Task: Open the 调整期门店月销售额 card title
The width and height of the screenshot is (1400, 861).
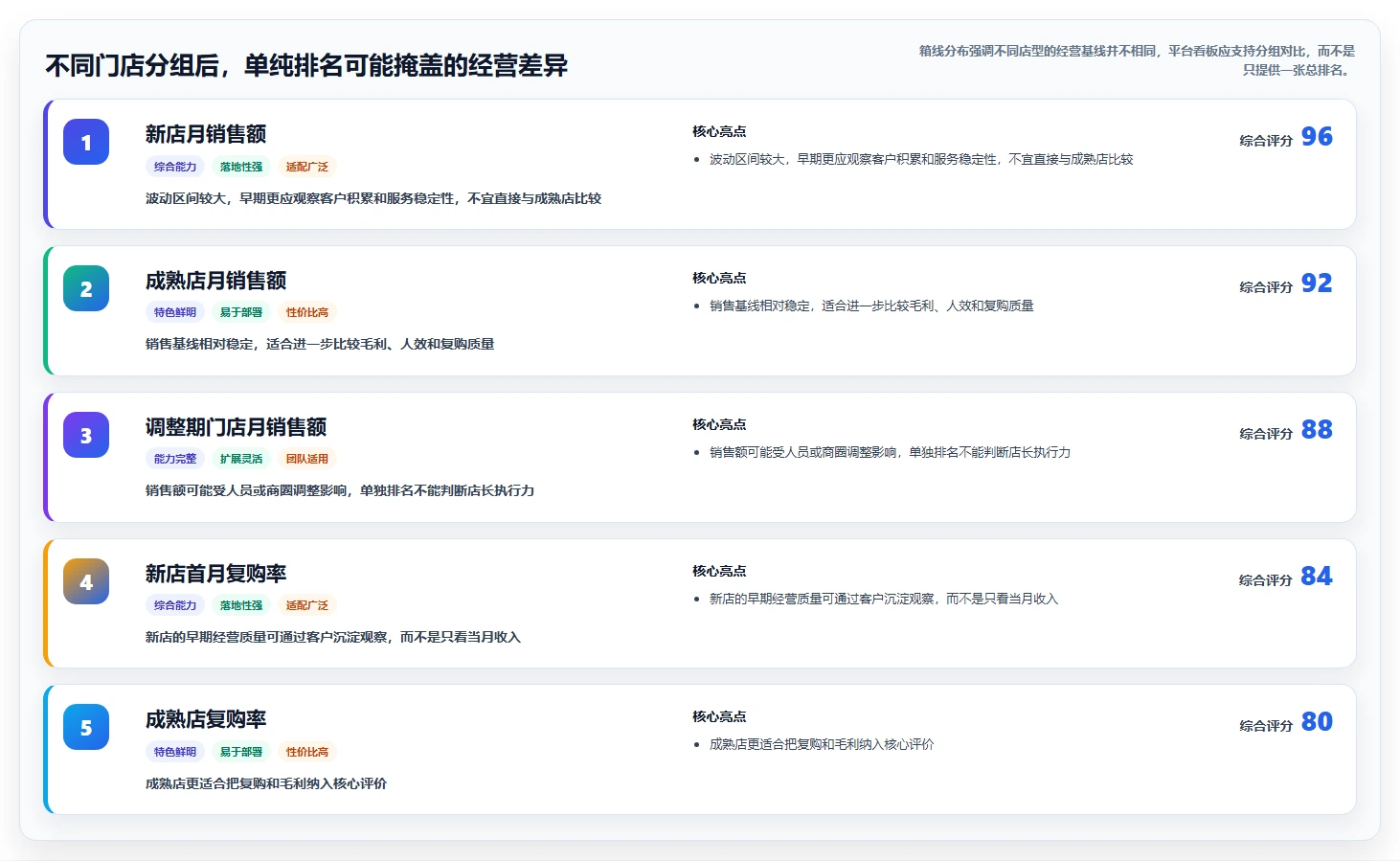Action: pos(236,427)
